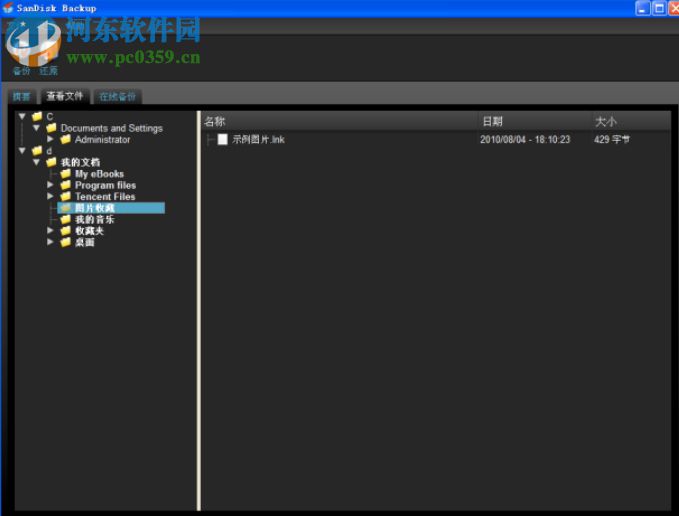Screen dimensions: 679x516
Task: Expand the 桌面 folder
Action: pos(50,242)
